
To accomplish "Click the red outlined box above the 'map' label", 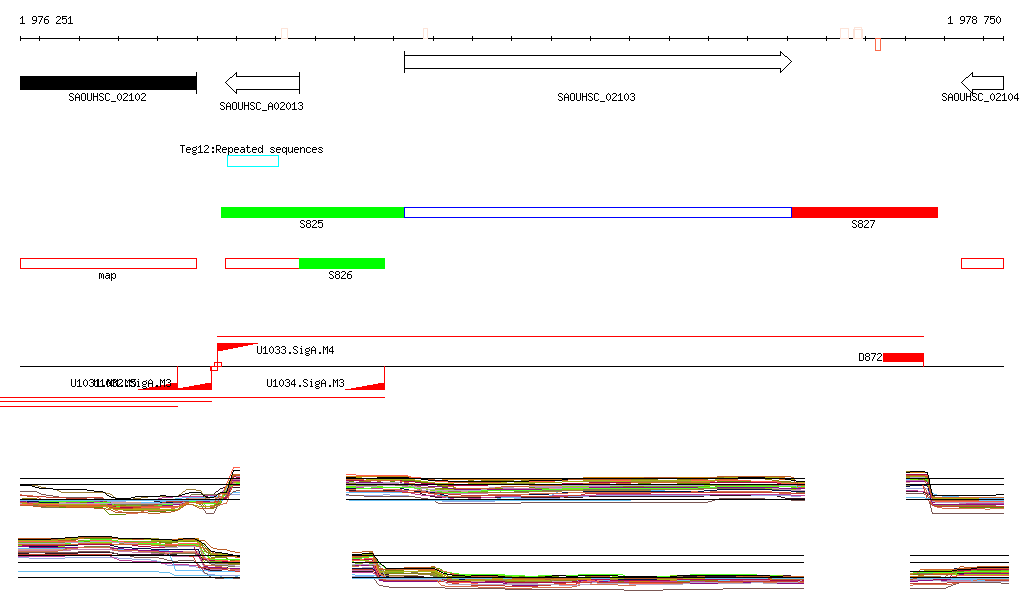I will click(108, 264).
